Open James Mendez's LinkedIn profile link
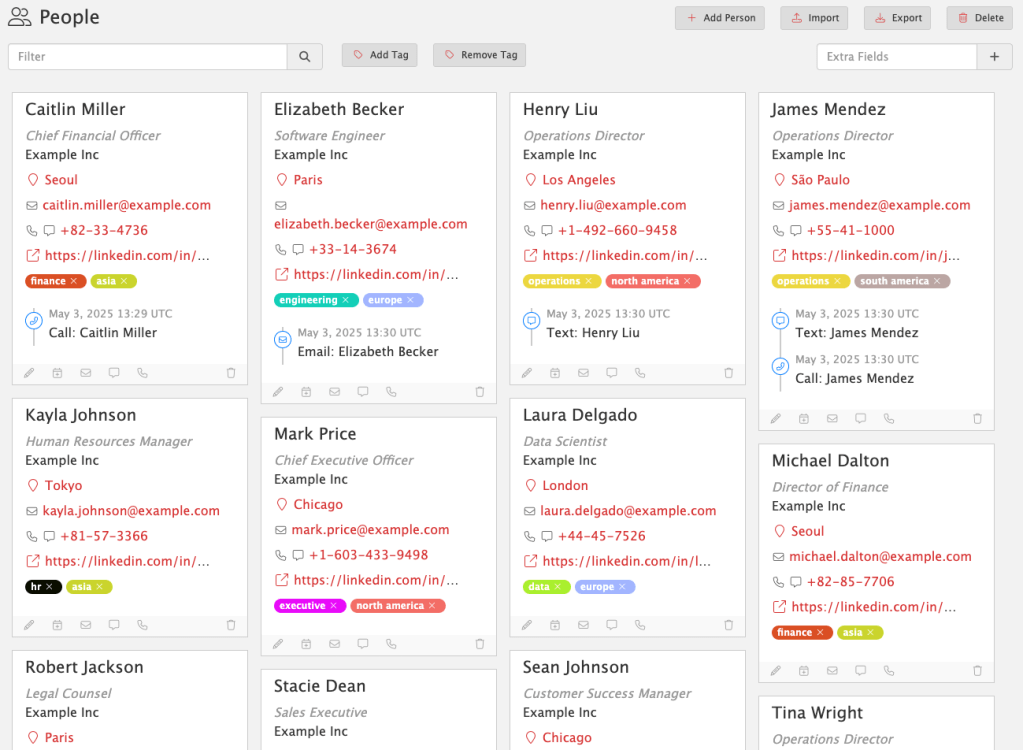 click(875, 255)
